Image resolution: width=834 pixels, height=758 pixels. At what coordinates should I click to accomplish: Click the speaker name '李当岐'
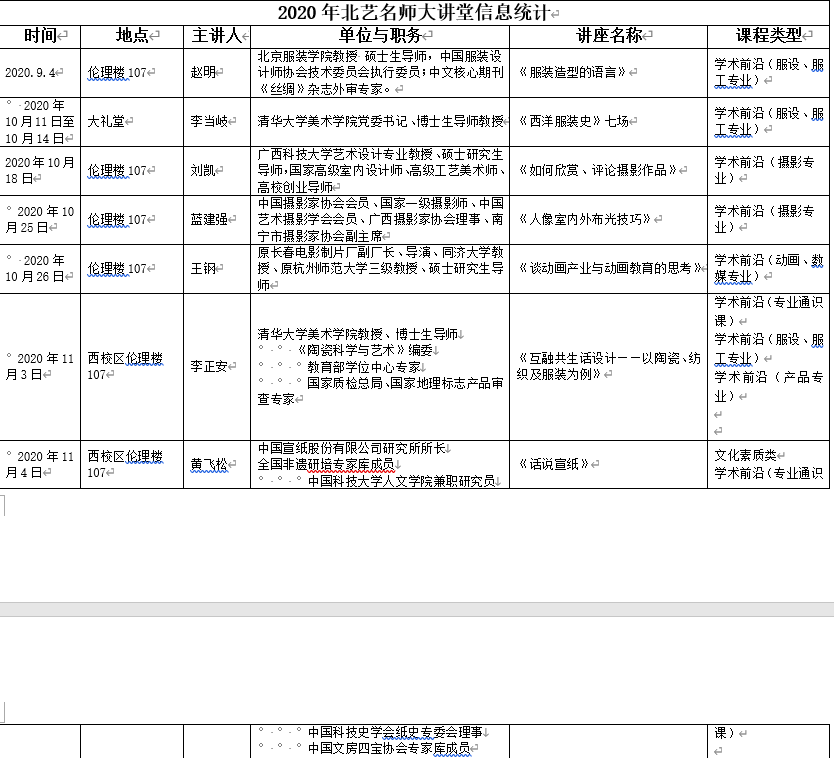209,122
